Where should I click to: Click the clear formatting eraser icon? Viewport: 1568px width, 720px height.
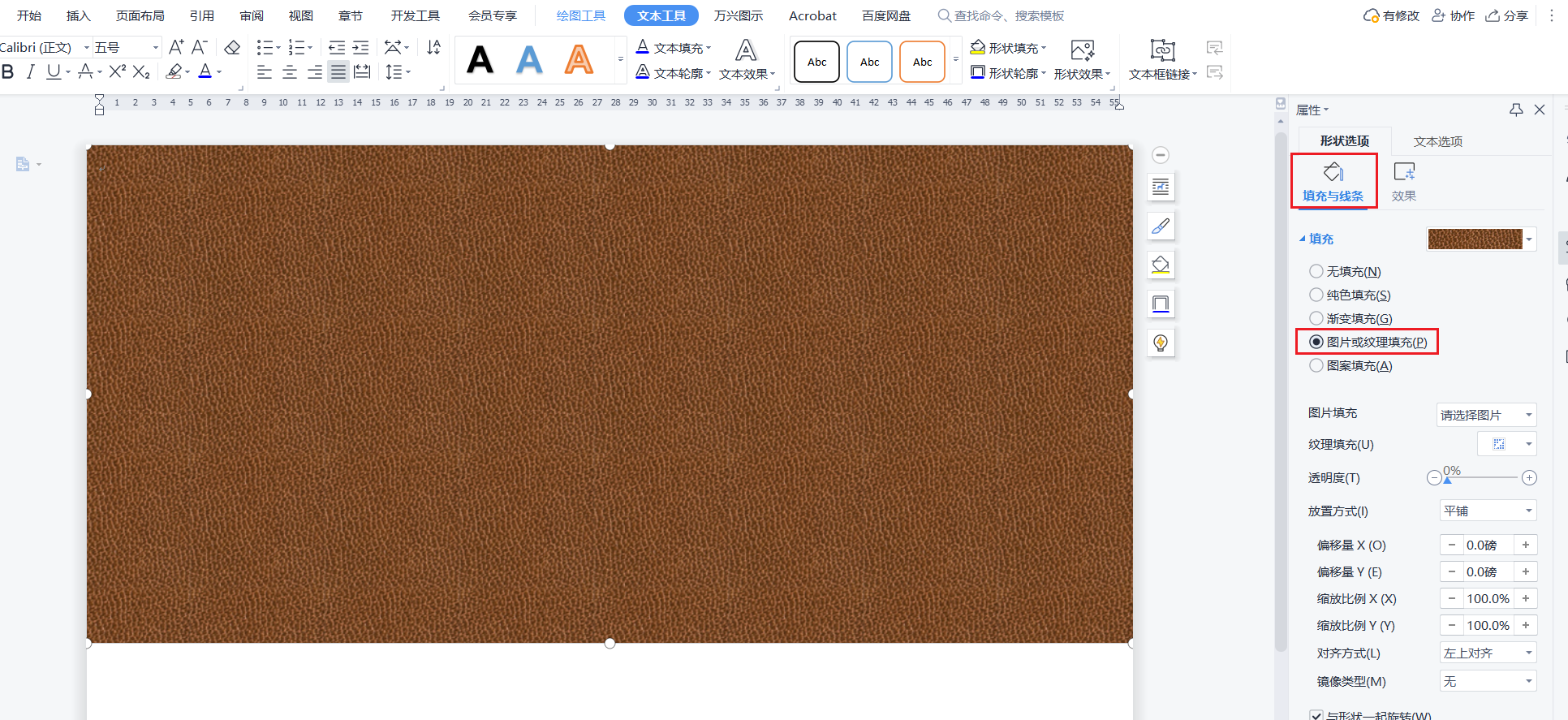coord(232,48)
